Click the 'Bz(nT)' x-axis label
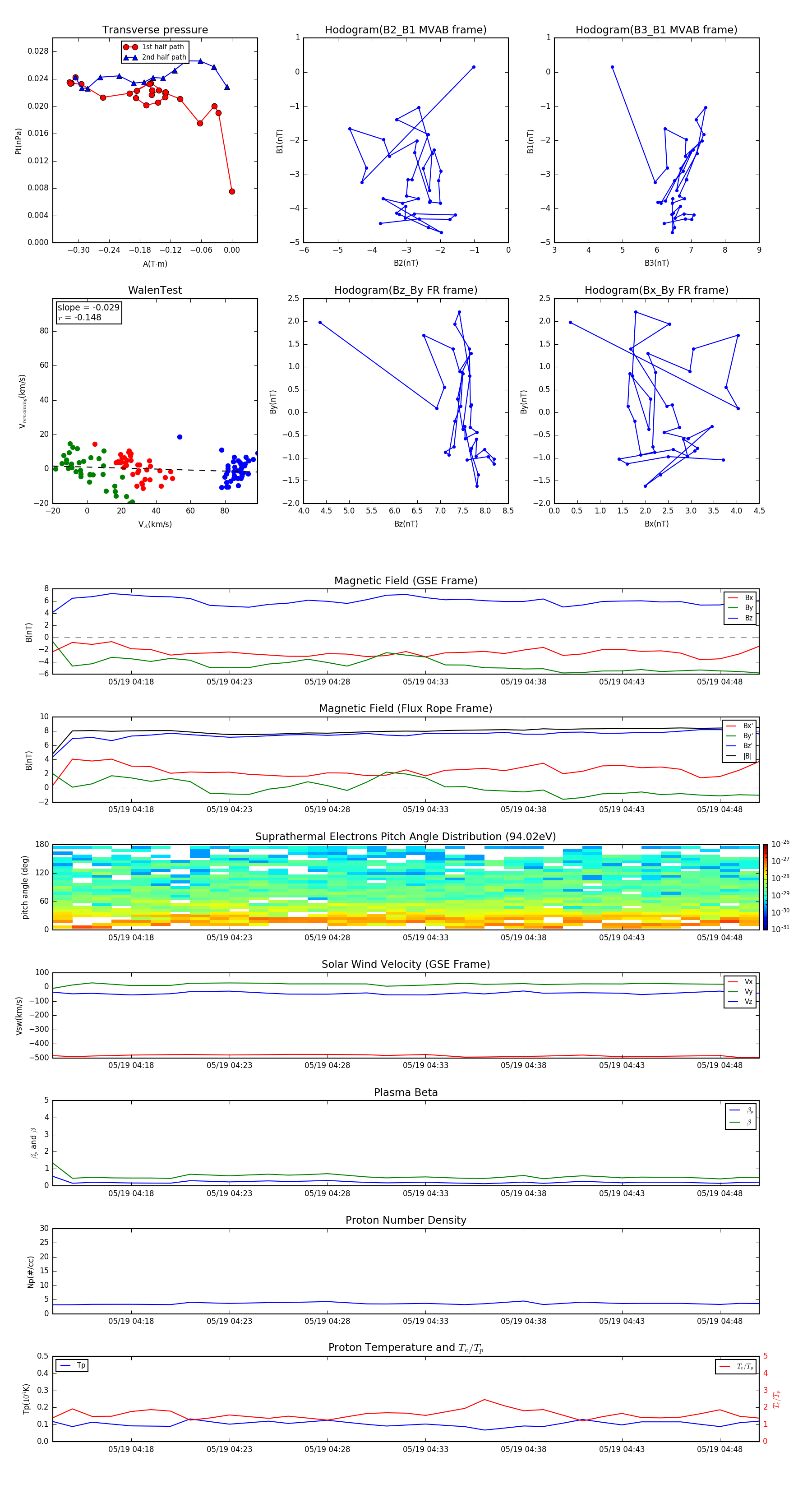812x1489 pixels. (x=406, y=524)
